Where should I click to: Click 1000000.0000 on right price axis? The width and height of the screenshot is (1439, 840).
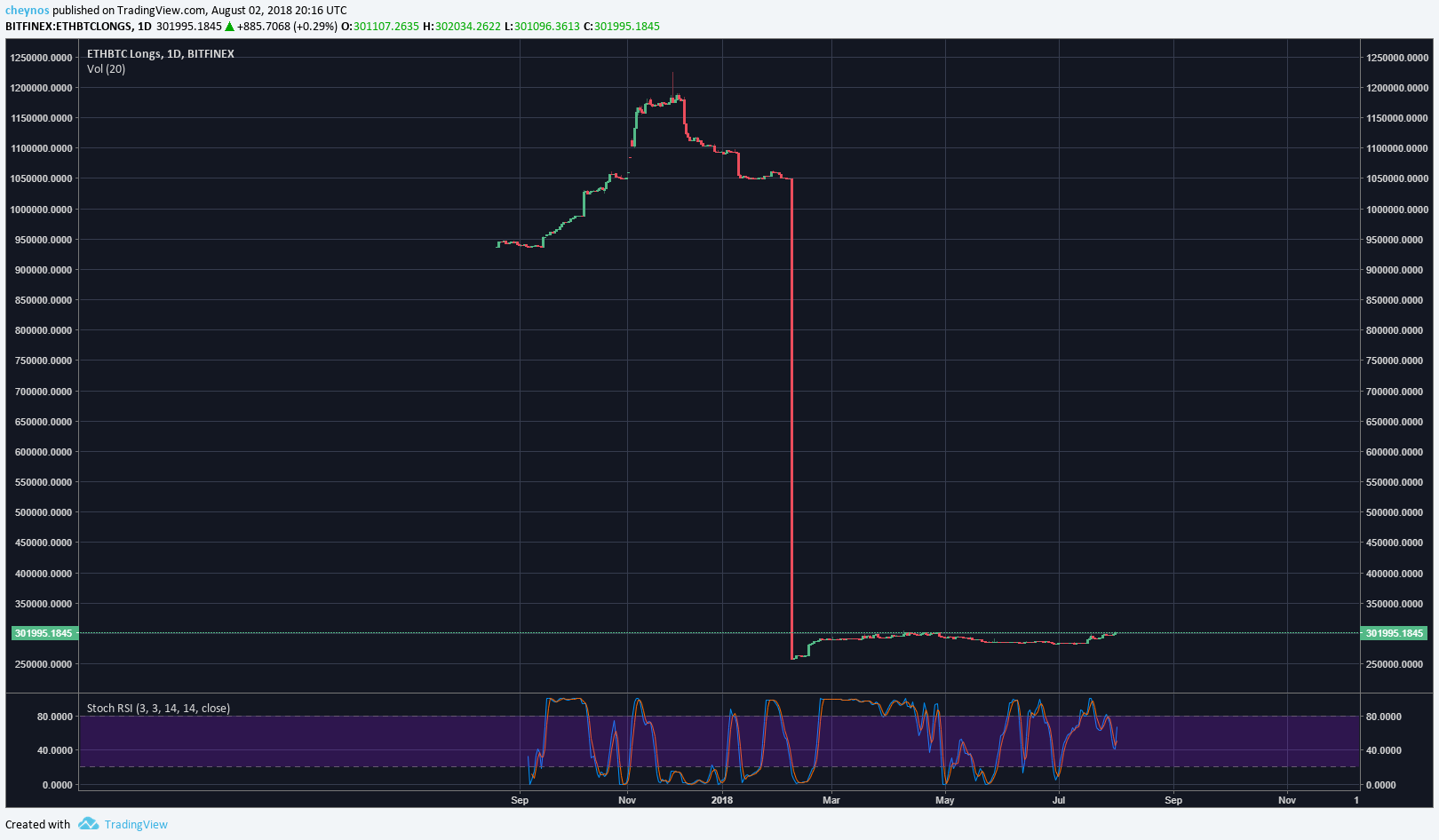[1397, 210]
